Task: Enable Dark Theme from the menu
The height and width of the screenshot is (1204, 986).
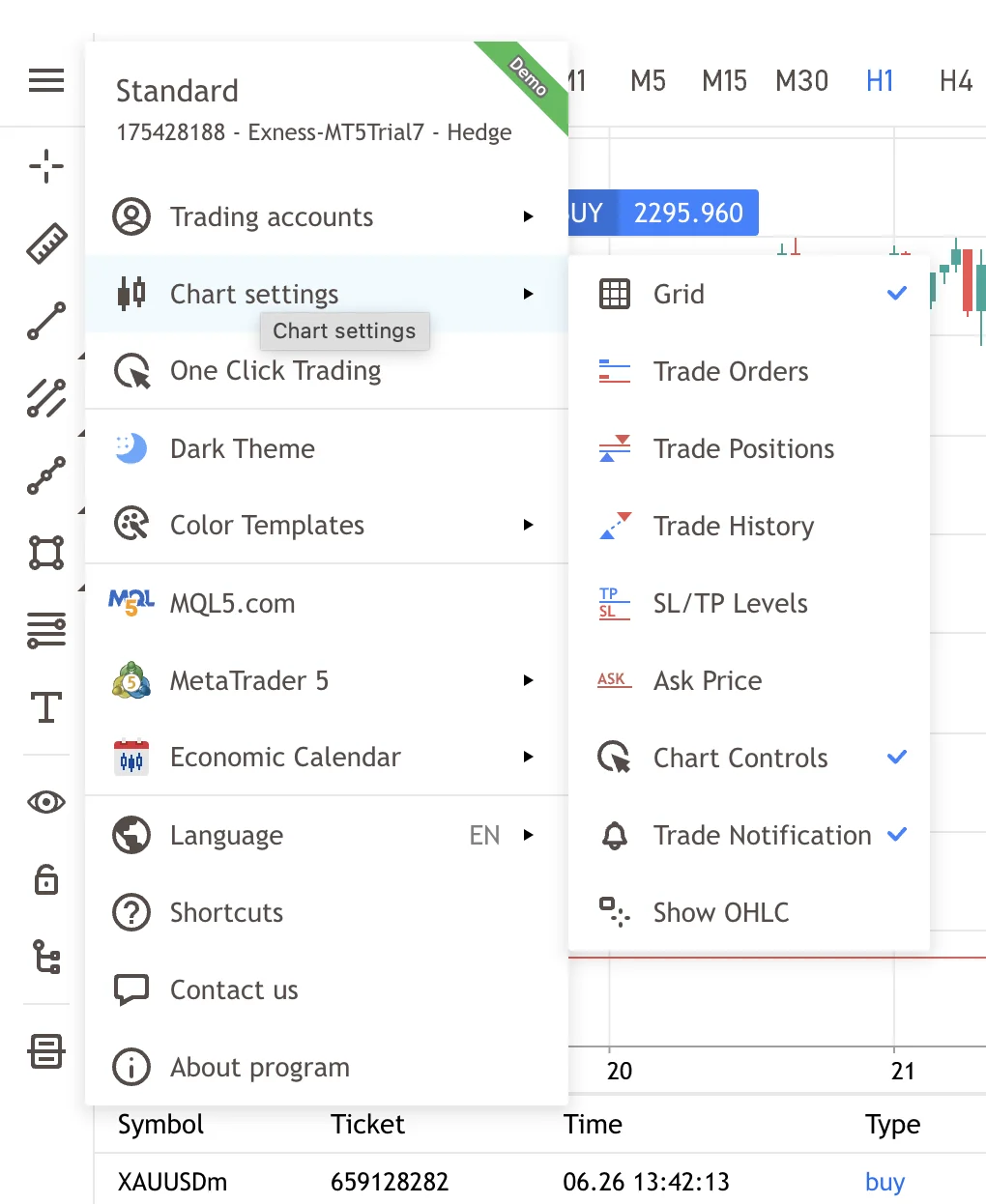Action: (x=243, y=448)
